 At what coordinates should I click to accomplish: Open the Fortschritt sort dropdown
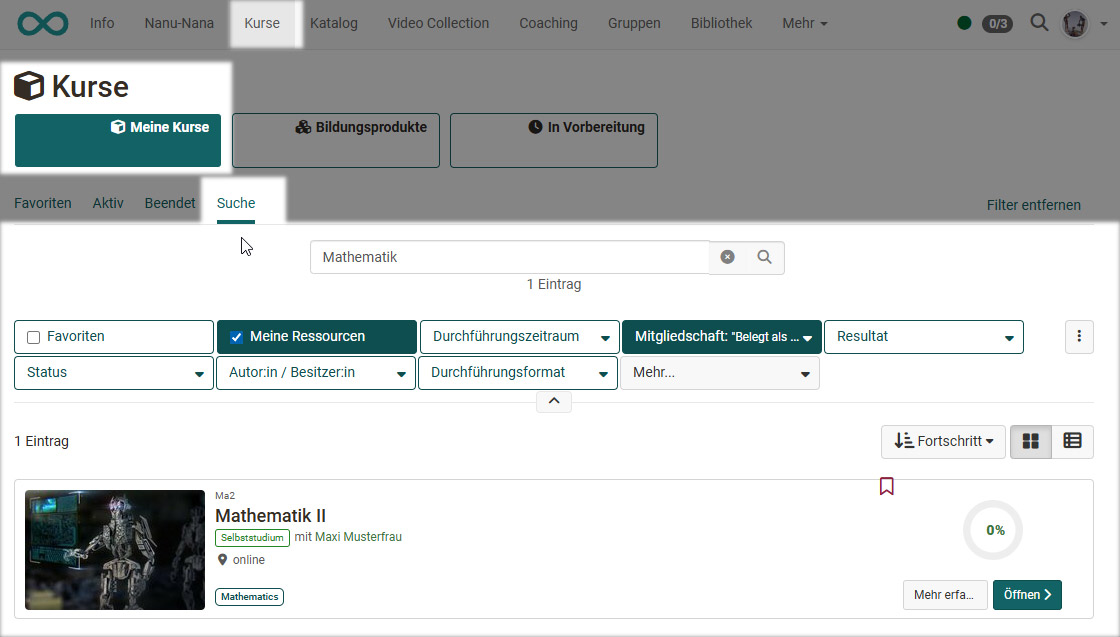(943, 441)
